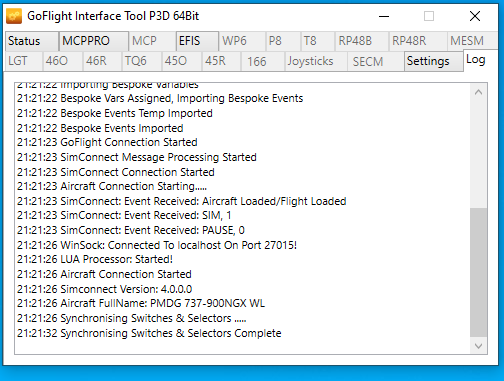Open the T8 tab
Screen dimensions: 504x381
[318, 41]
